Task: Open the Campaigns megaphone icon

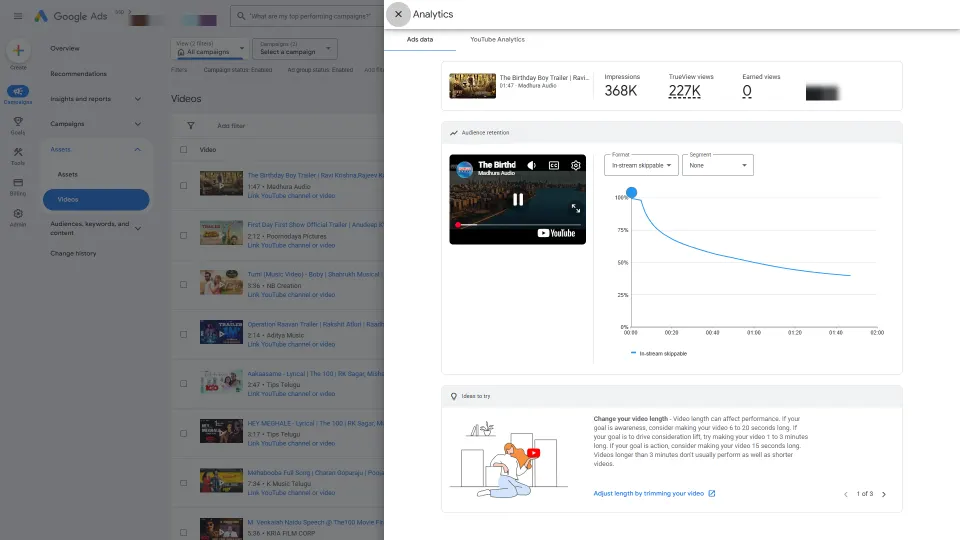Action: pyautogui.click(x=18, y=91)
